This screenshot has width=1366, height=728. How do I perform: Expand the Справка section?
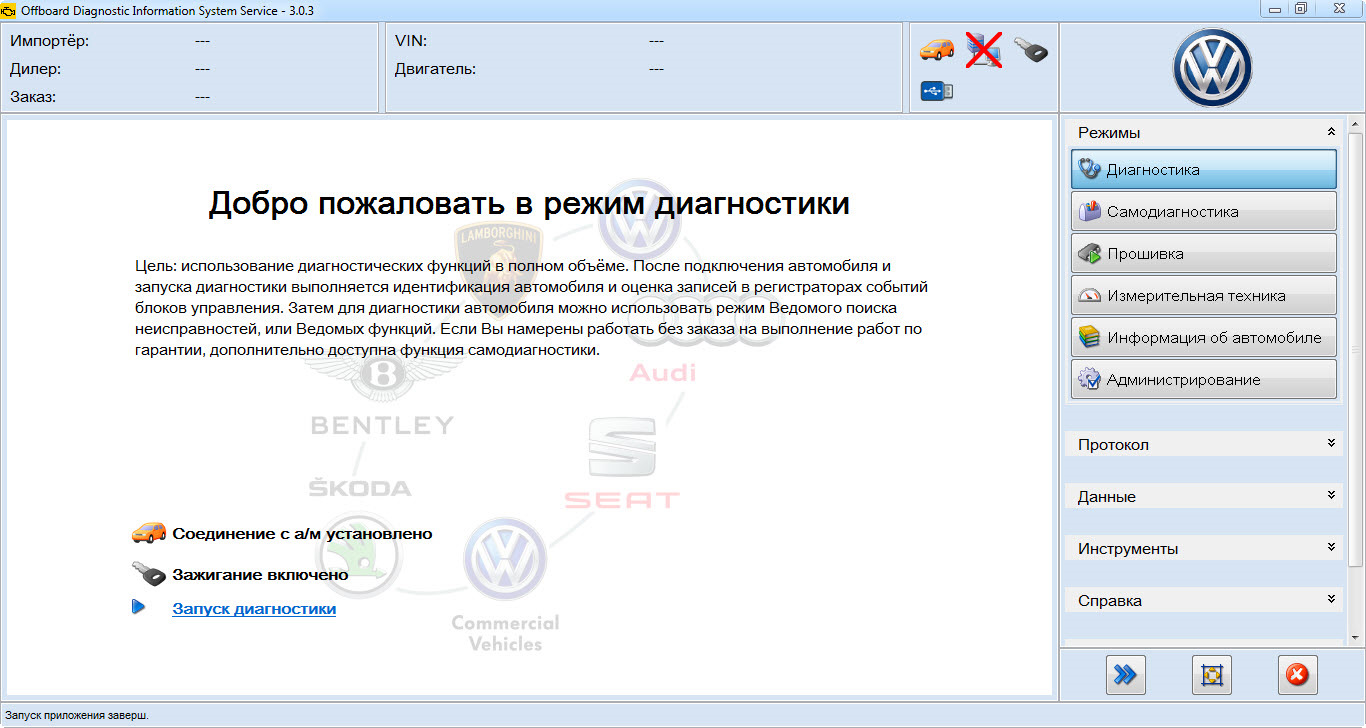pyautogui.click(x=1331, y=599)
